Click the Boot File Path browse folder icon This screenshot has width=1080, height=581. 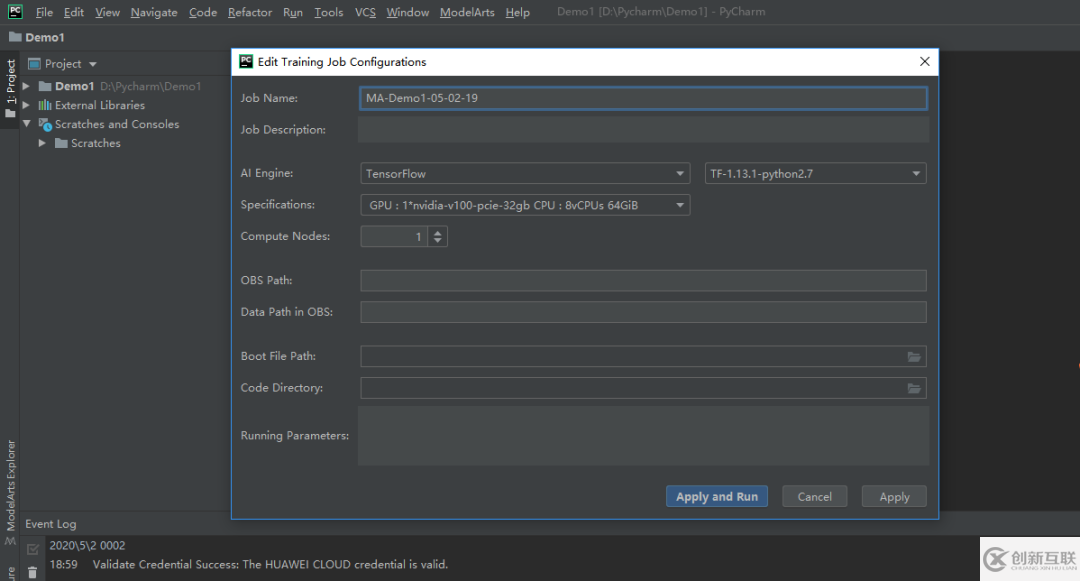(x=913, y=357)
